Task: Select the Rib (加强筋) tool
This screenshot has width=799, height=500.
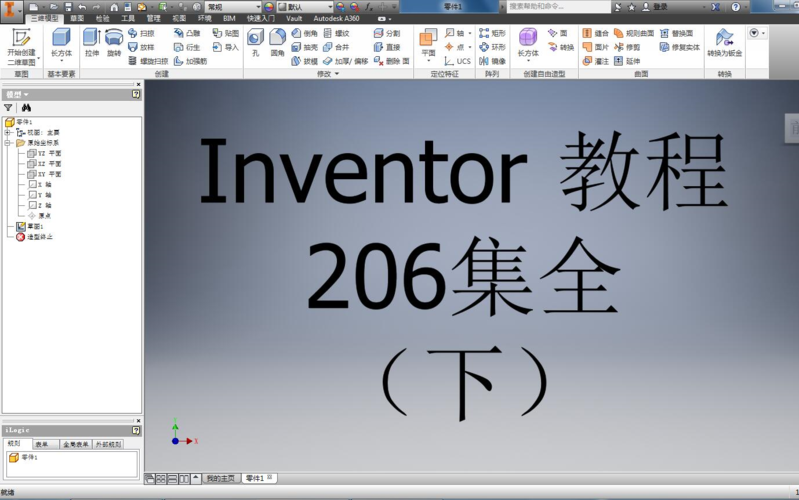Action: 190,61
